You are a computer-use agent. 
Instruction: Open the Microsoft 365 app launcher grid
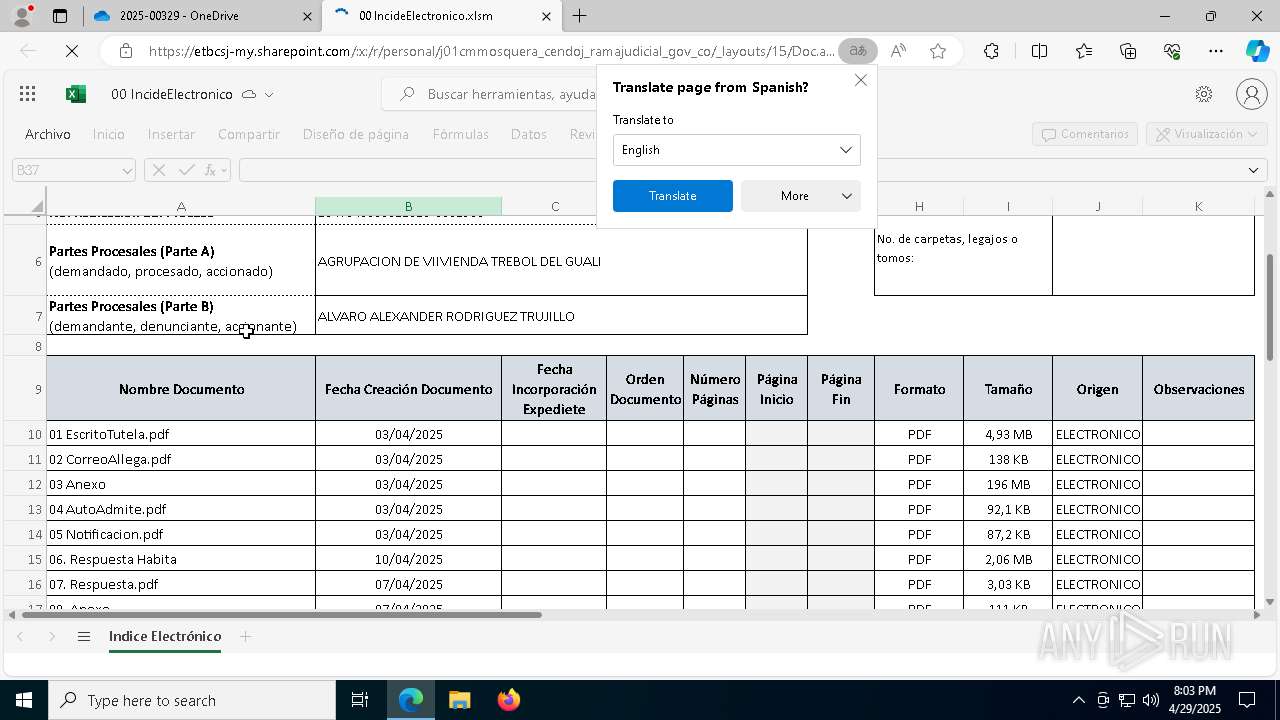click(28, 94)
